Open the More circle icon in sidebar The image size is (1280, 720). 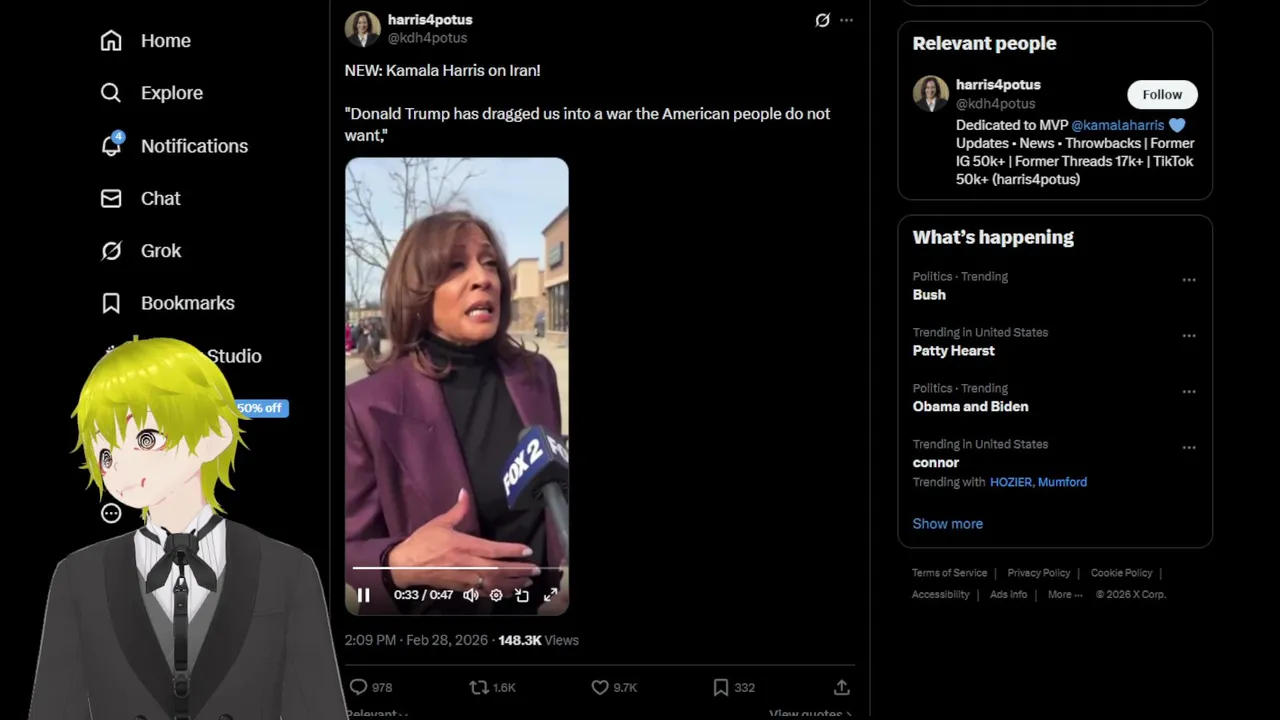click(x=111, y=513)
